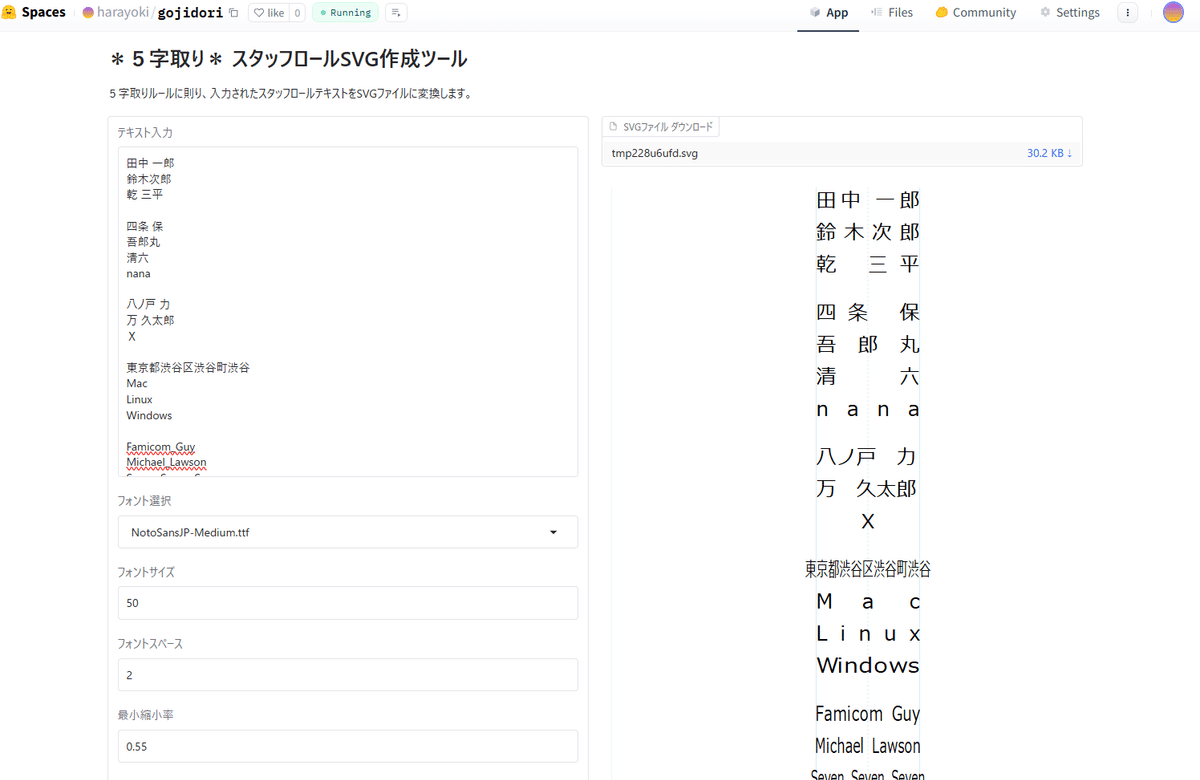Screen dimensions: 1200x780
Task: Click inside the テキスト入力 text area
Action: 347,310
